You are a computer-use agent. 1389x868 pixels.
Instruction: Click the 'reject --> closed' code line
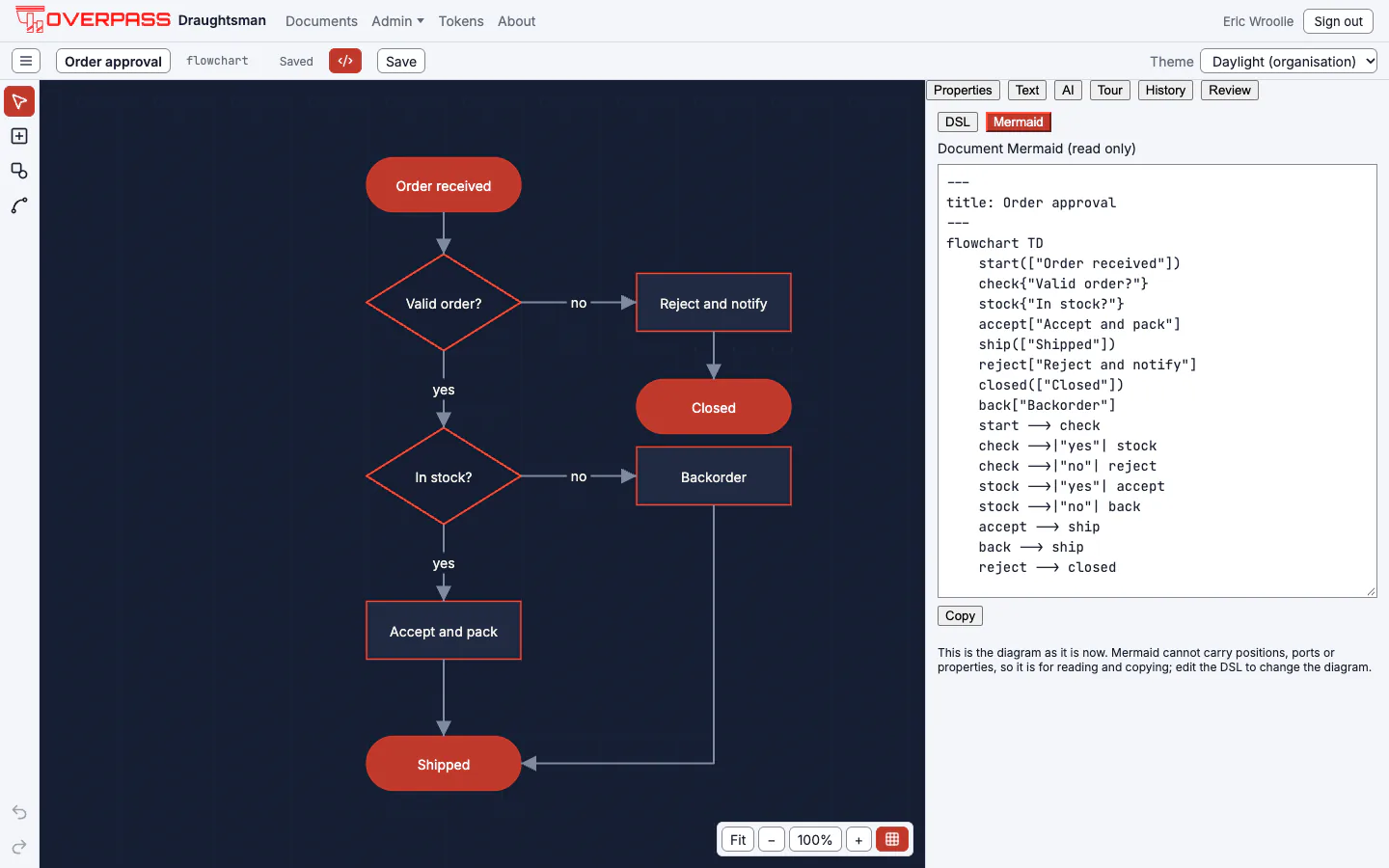point(1048,567)
